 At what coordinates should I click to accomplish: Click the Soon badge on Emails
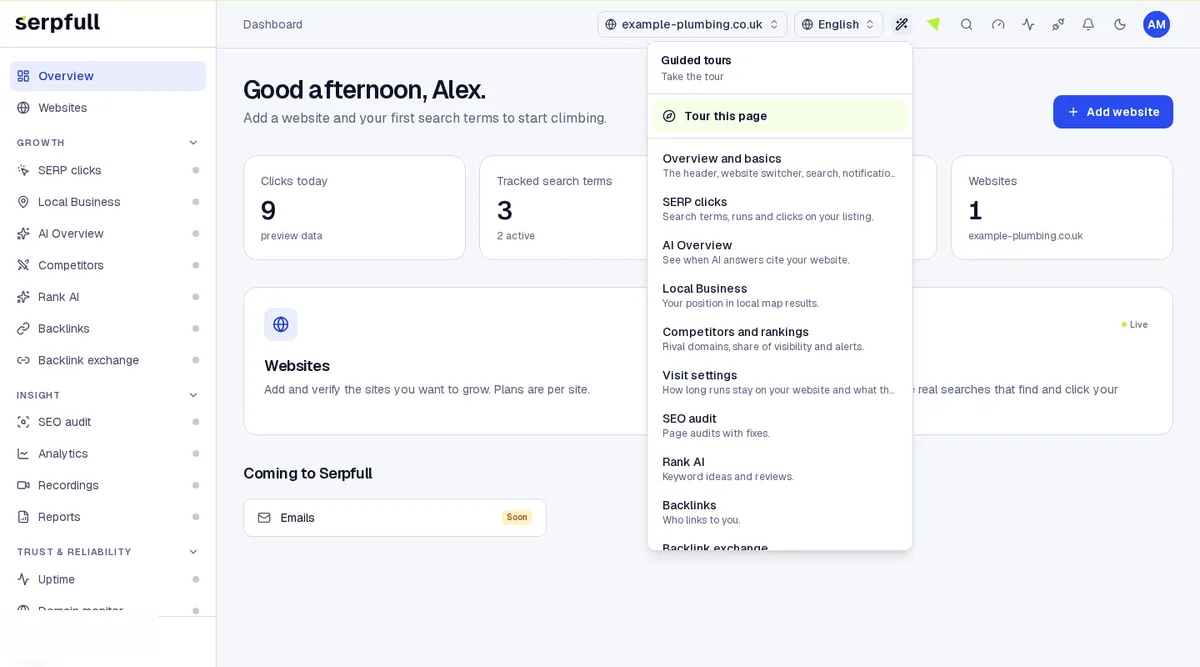517,518
